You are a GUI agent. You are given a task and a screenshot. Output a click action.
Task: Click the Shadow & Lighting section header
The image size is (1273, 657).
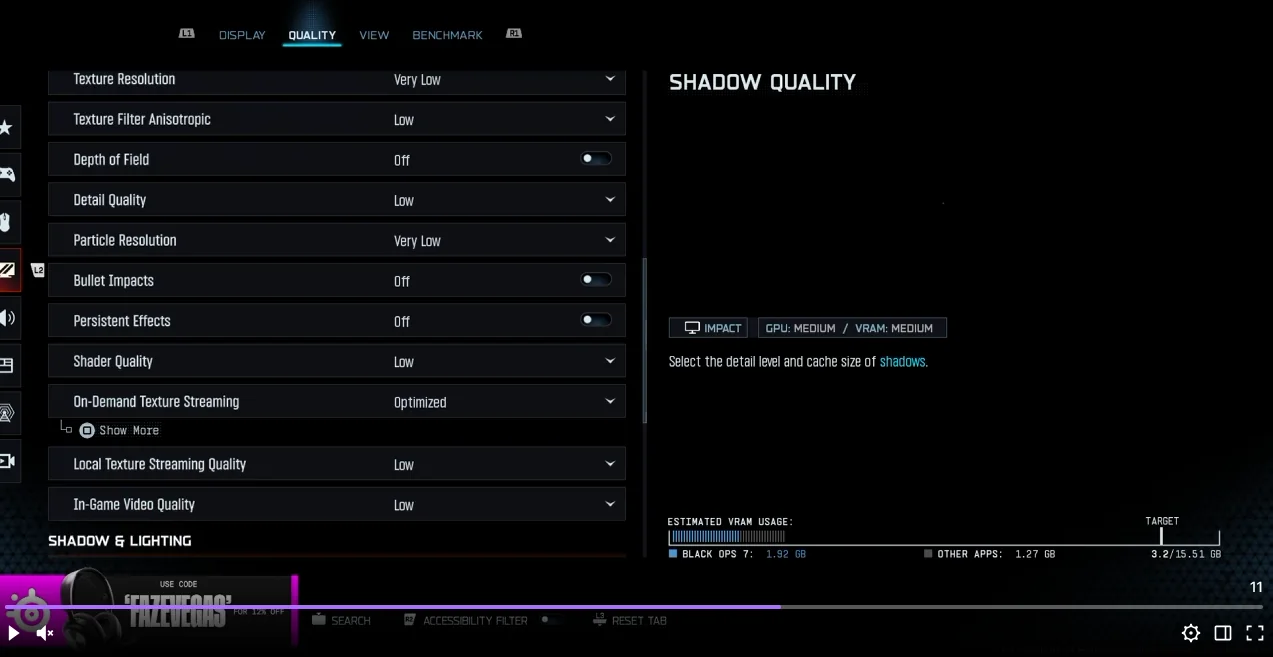pyautogui.click(x=120, y=541)
